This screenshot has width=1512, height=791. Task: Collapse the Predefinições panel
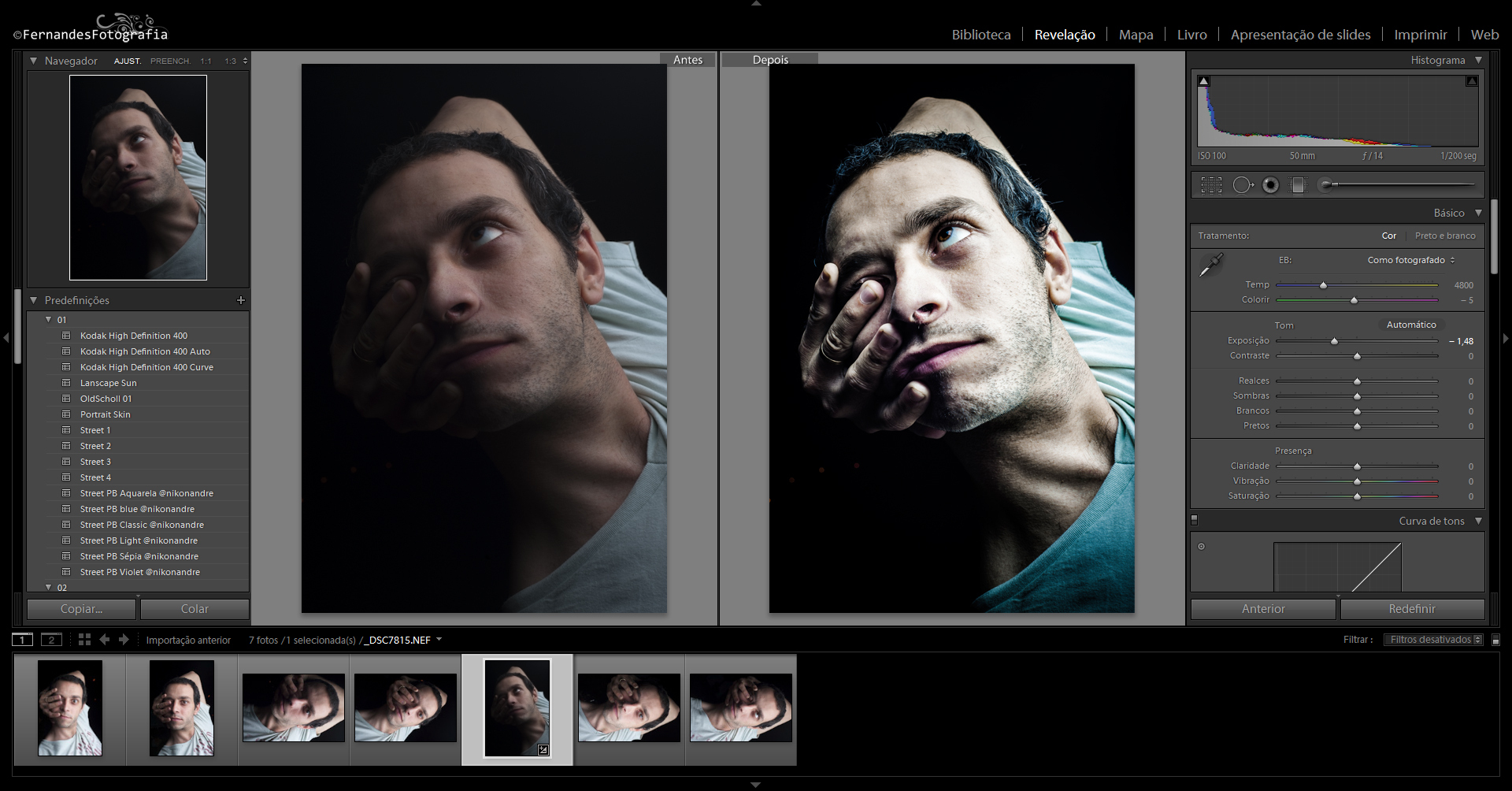34,300
